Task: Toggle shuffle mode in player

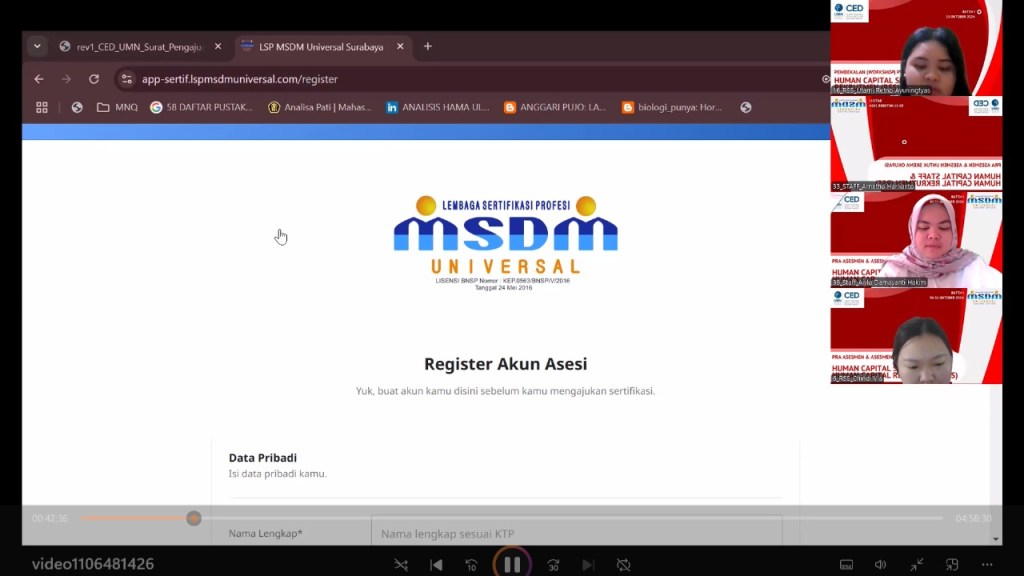Action: point(401,565)
